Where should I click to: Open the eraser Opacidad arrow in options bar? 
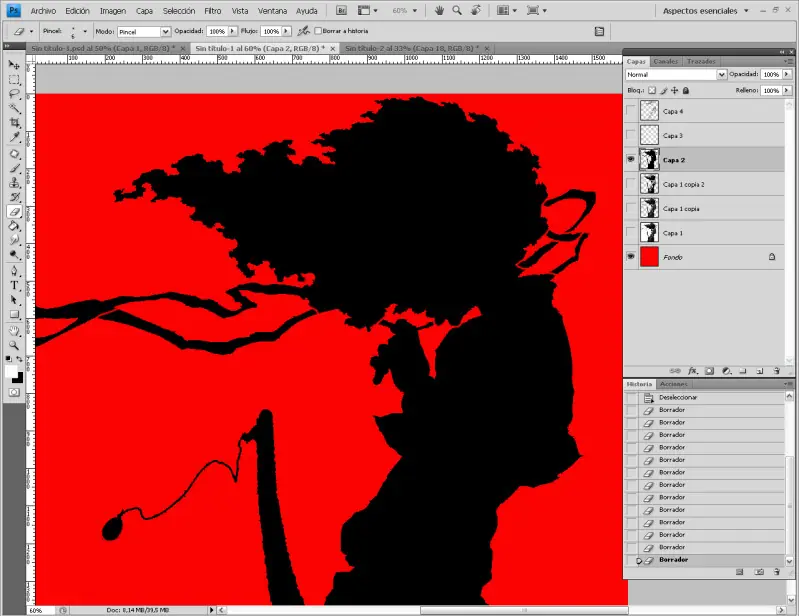[x=232, y=31]
